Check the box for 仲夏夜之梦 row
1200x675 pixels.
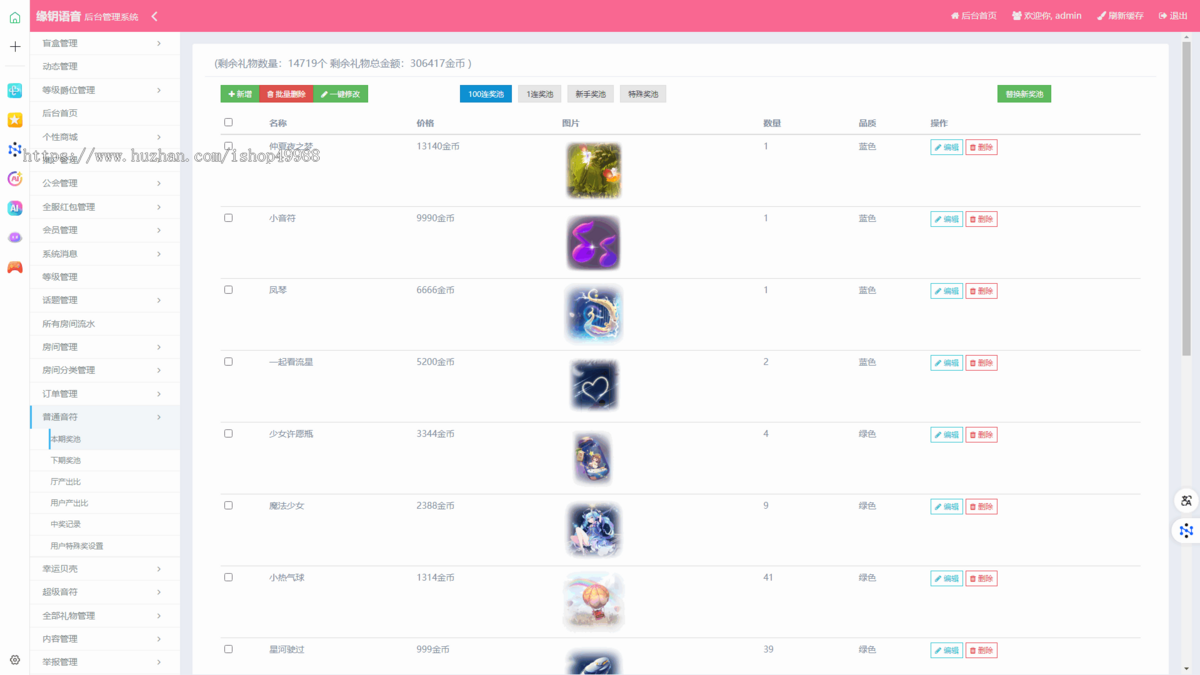tap(228, 146)
